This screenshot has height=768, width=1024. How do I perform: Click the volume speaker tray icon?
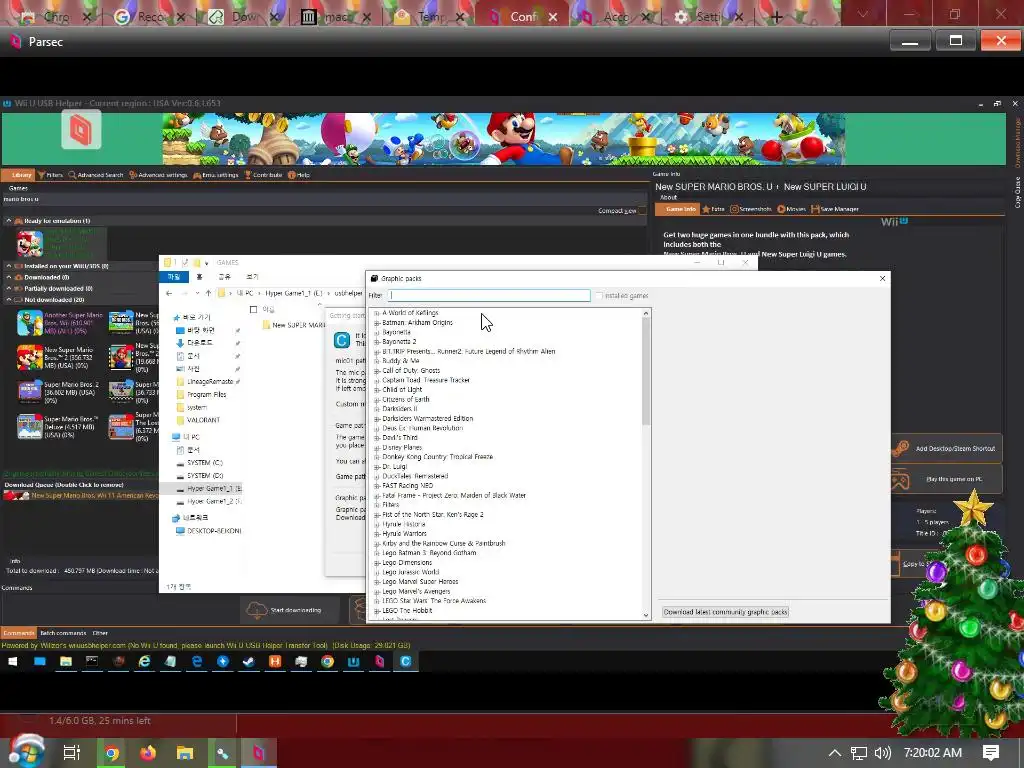(882, 753)
